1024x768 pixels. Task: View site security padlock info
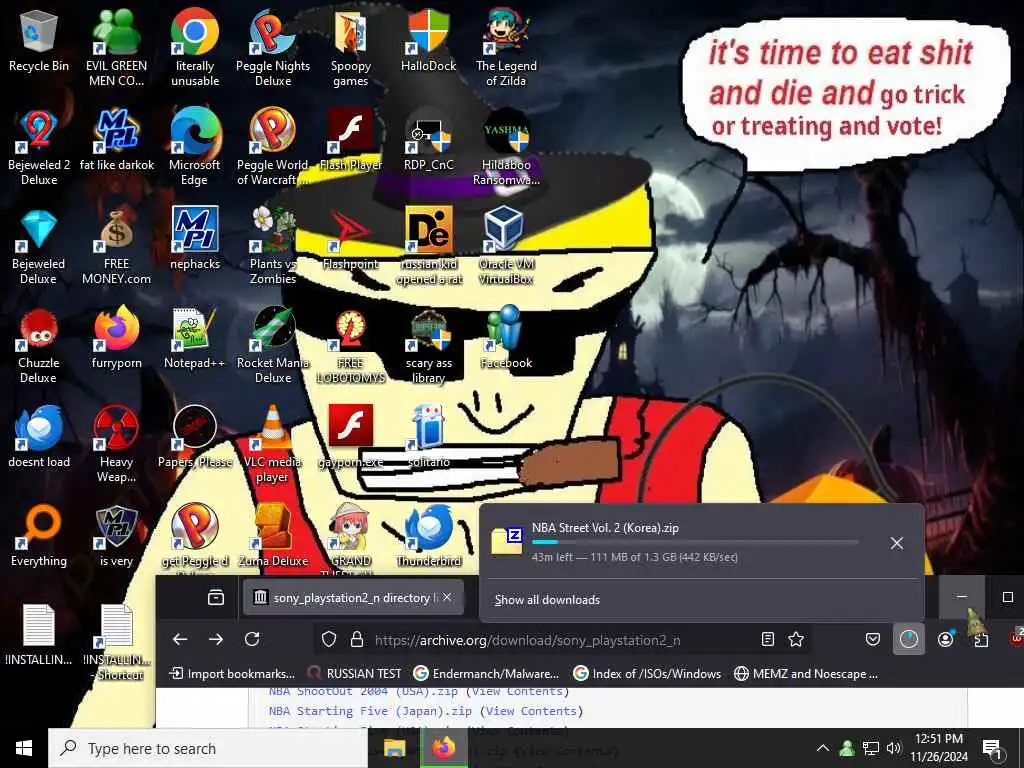(357, 639)
